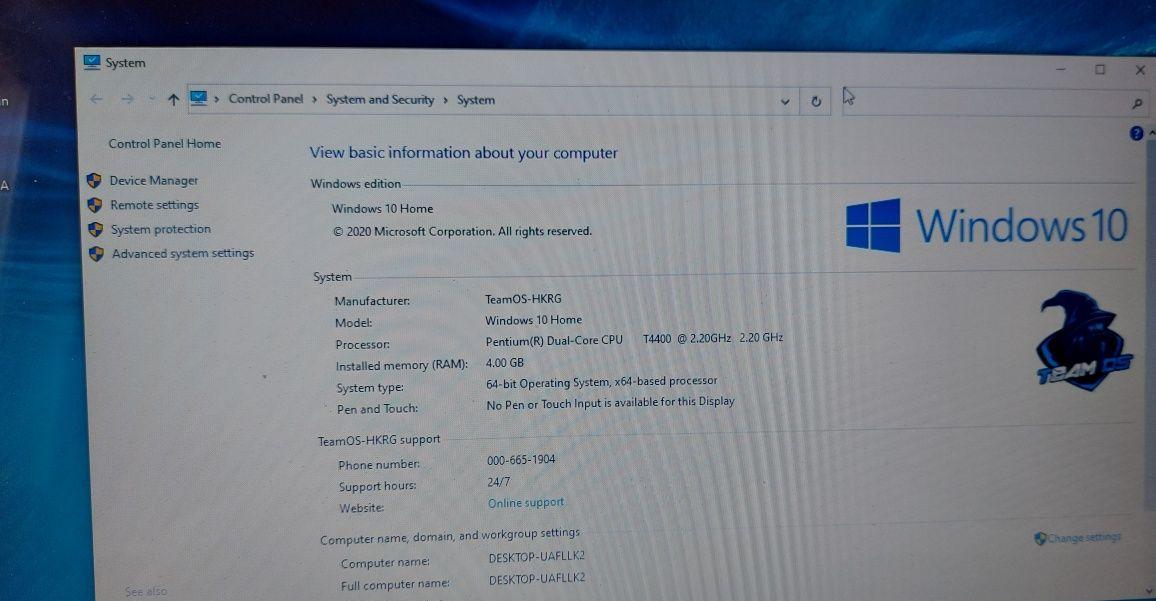The width and height of the screenshot is (1156, 601).
Task: Click the Online support website link
Action: pos(526,503)
